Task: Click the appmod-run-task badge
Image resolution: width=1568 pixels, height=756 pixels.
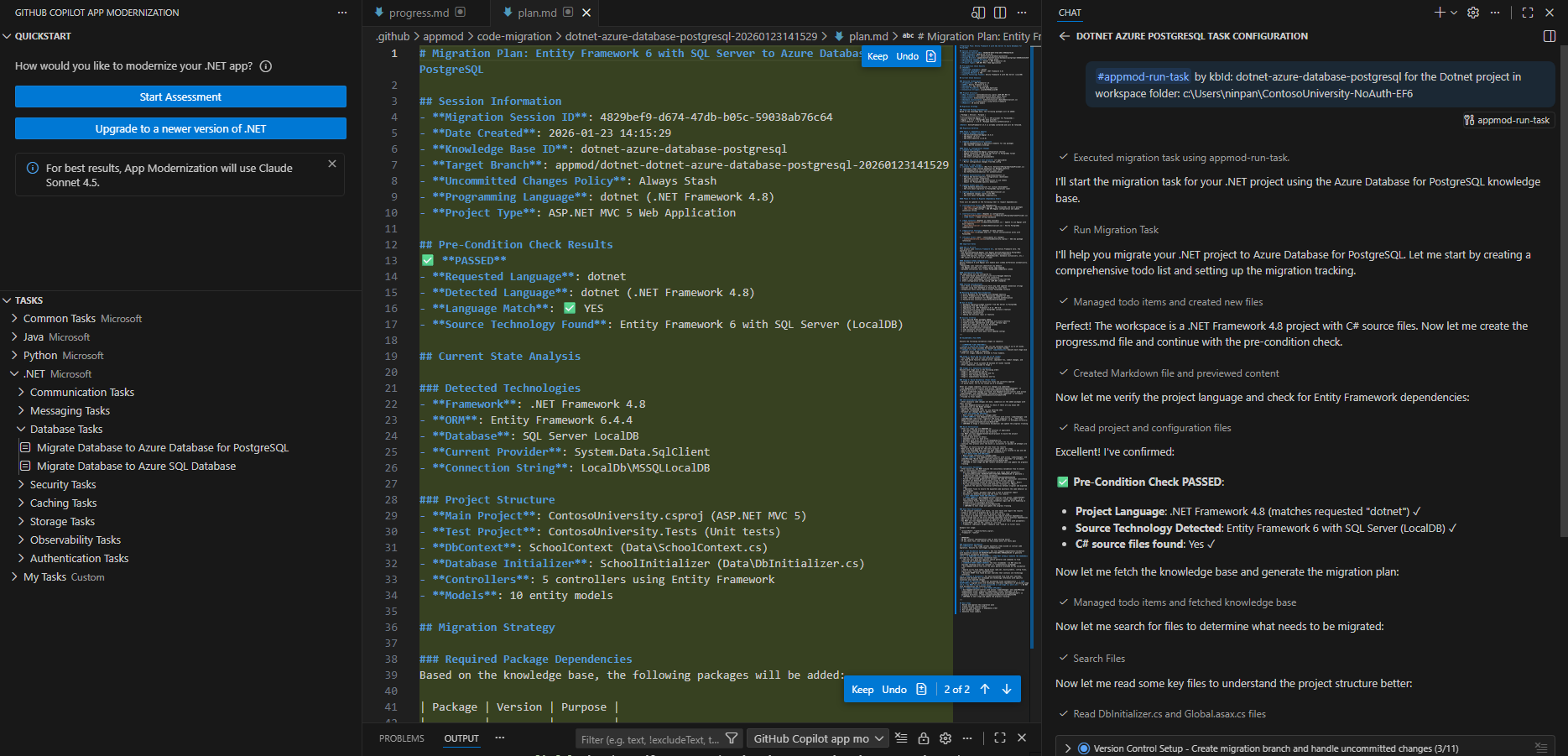Action: 1508,120
